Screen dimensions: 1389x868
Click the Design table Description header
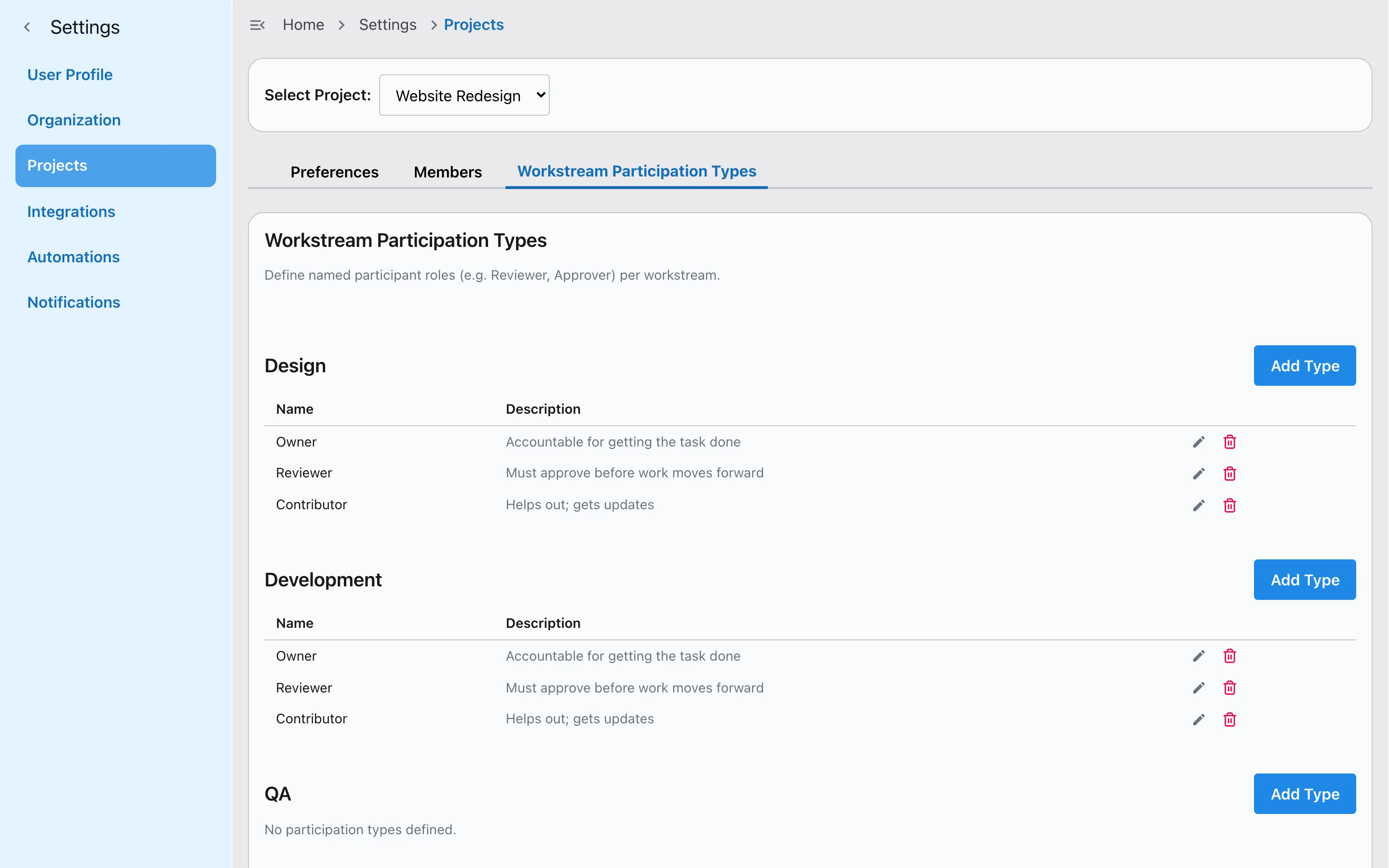pos(543,409)
